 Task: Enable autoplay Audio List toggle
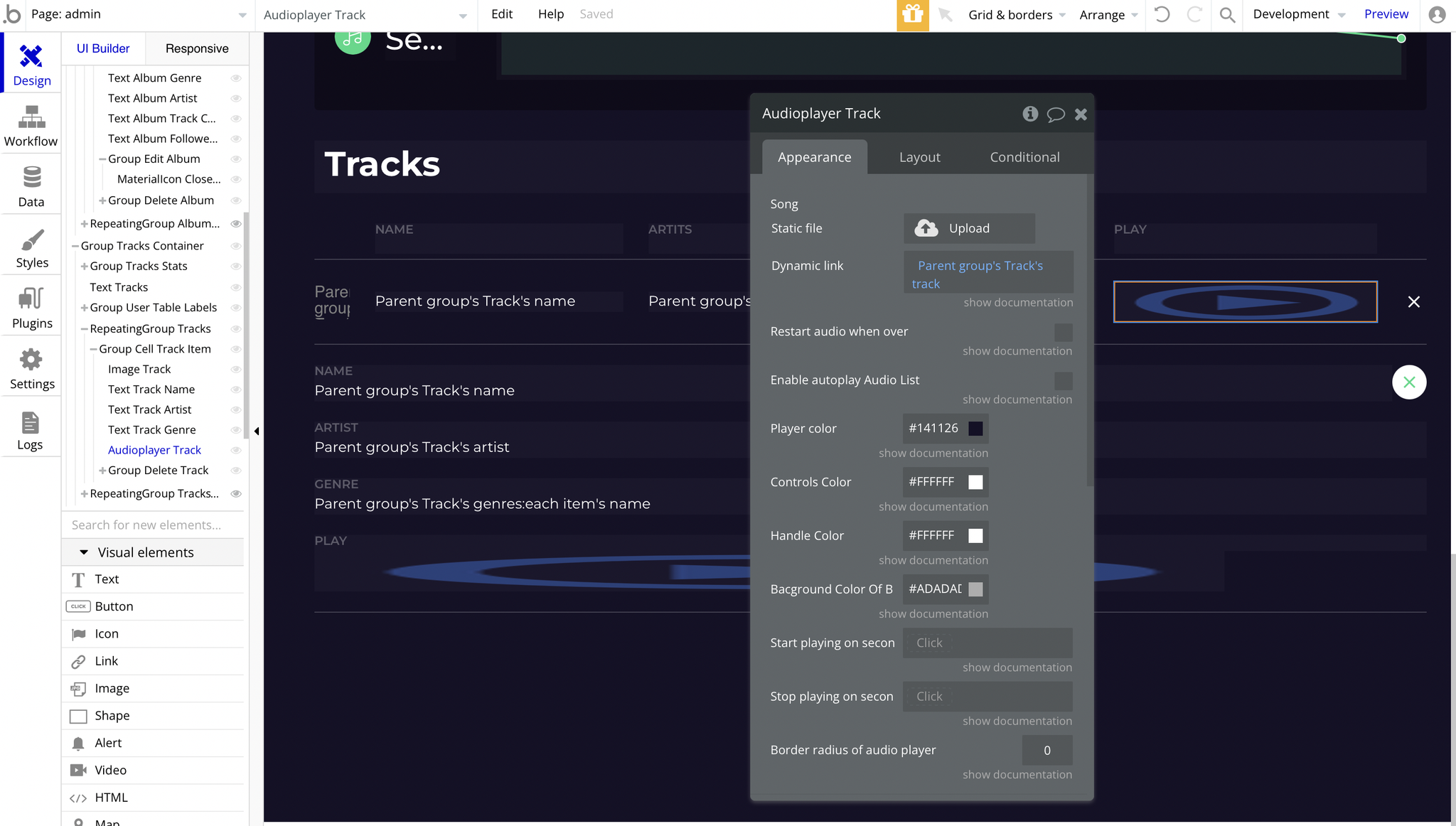1063,380
